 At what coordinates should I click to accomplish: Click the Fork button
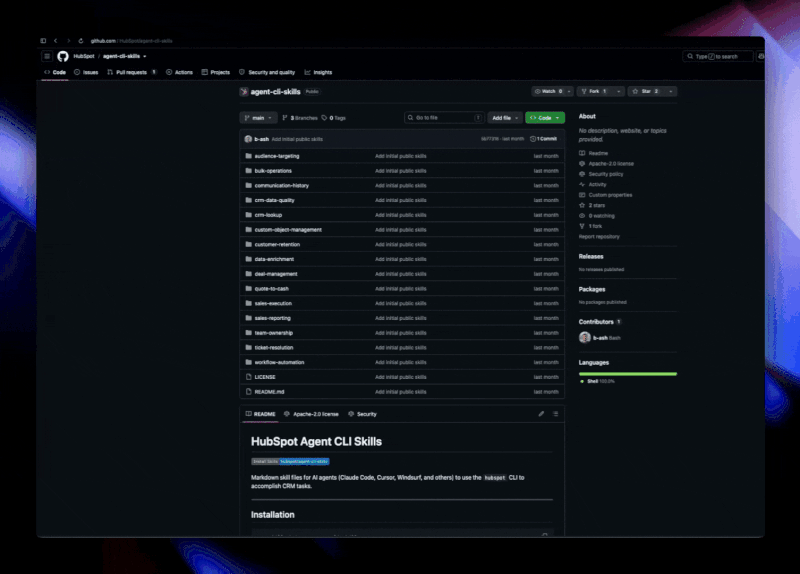[x=594, y=91]
